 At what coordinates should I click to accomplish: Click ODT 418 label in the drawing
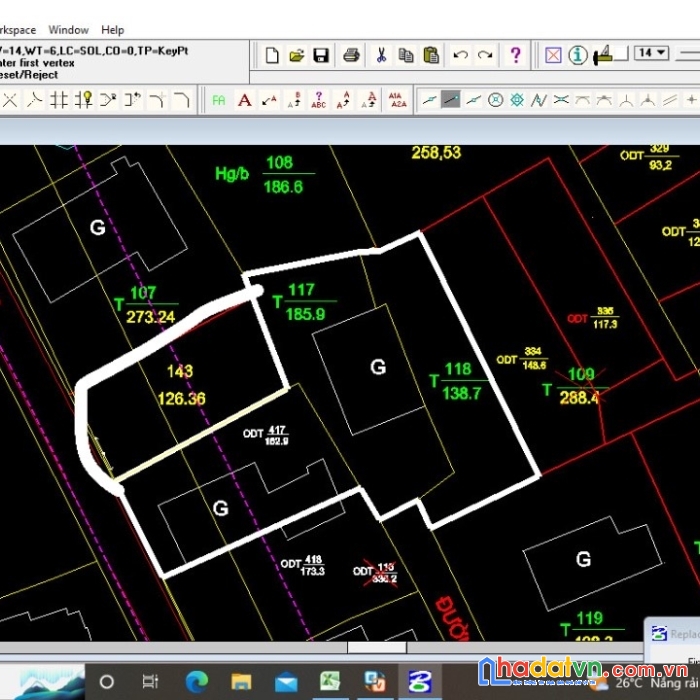(303, 565)
